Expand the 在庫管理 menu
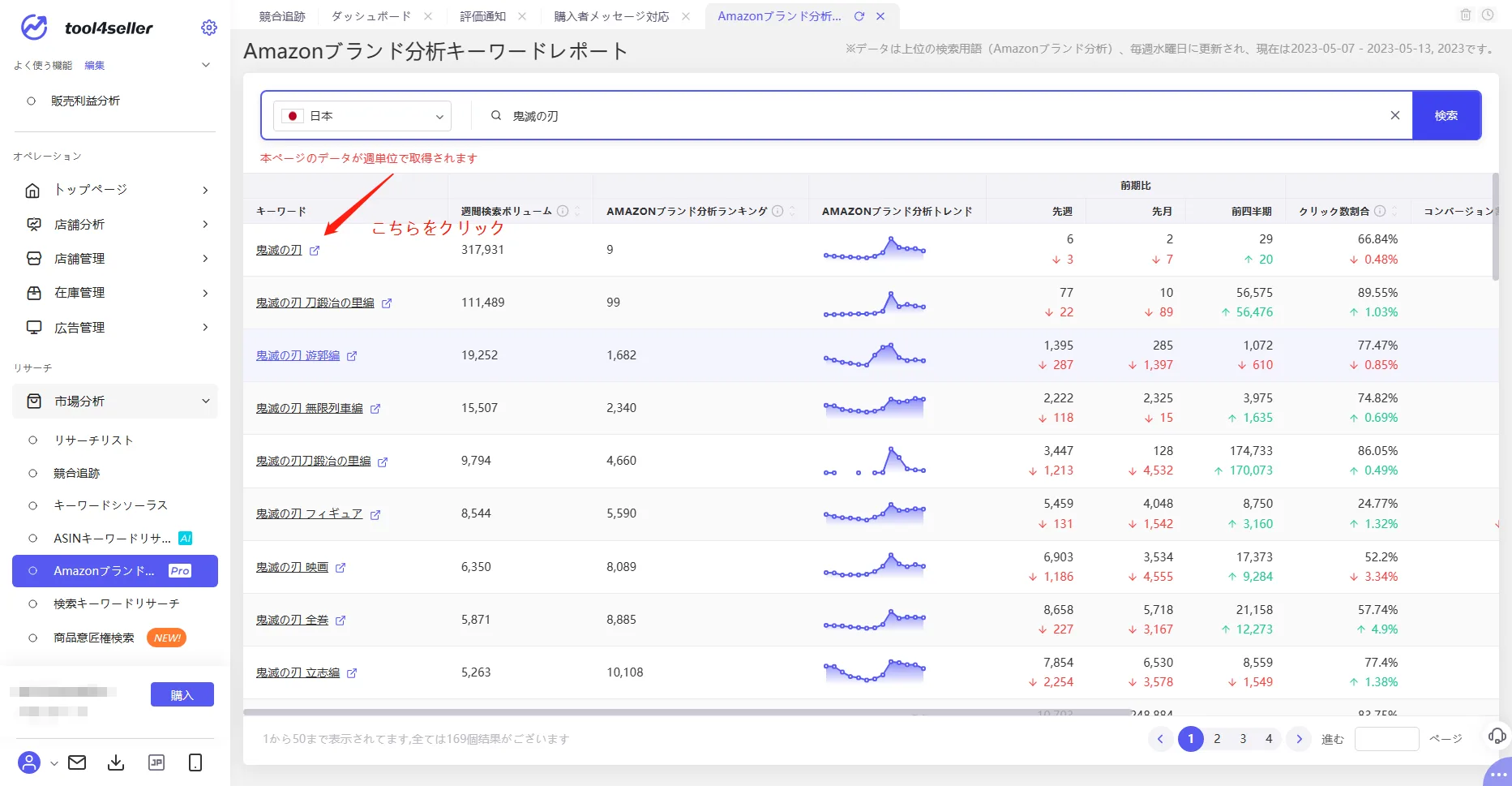 (115, 293)
